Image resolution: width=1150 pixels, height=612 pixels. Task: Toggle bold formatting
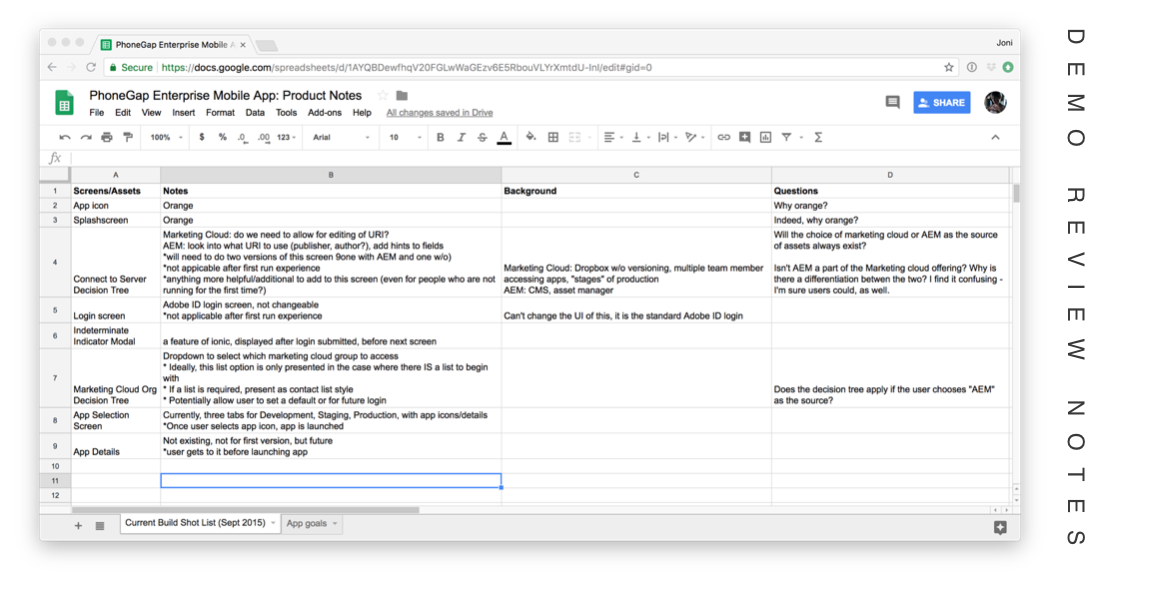pyautogui.click(x=440, y=137)
